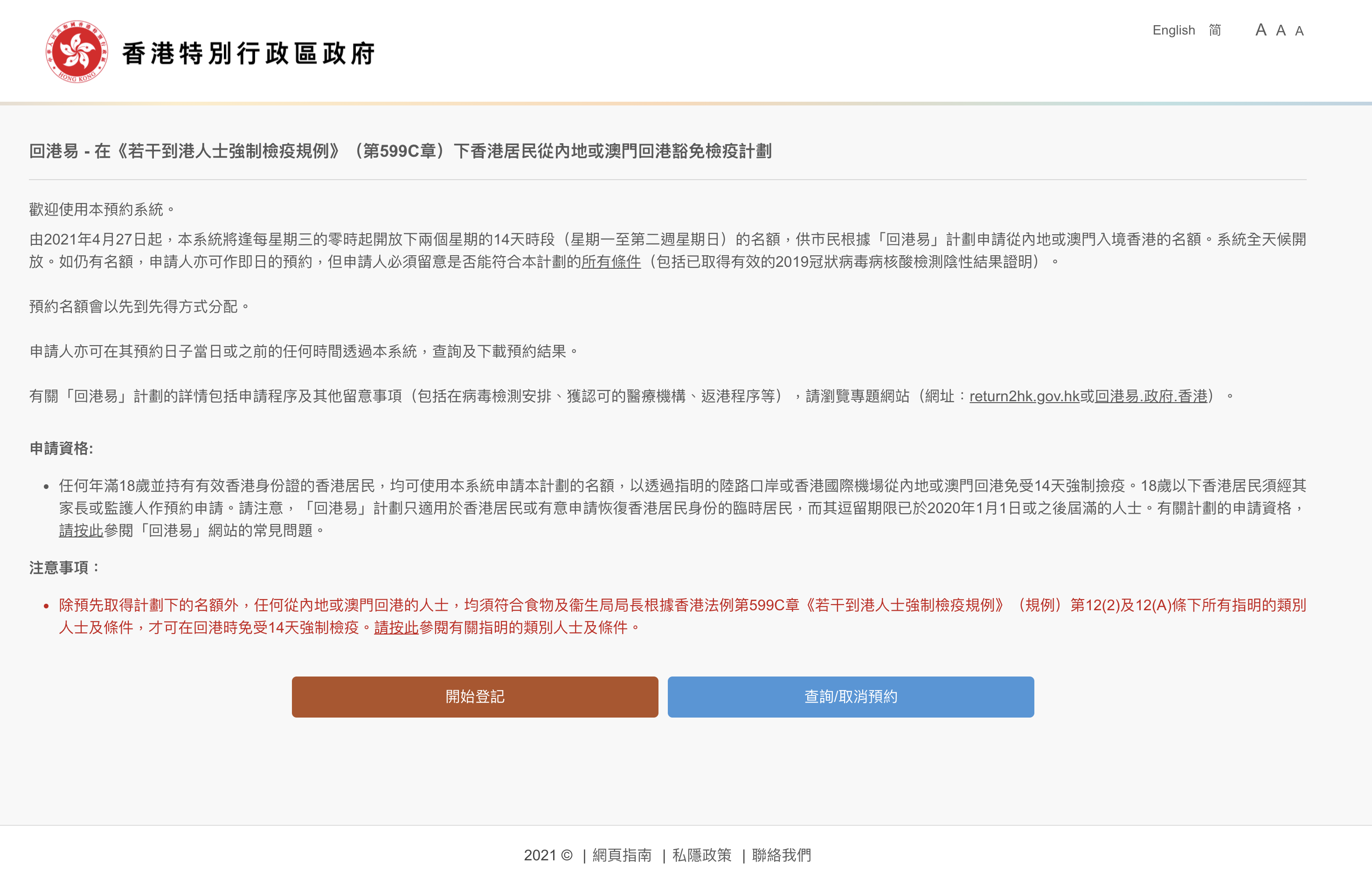Open 網頁指南 in the footer
This screenshot has height=879, width=1372.
pos(622,855)
